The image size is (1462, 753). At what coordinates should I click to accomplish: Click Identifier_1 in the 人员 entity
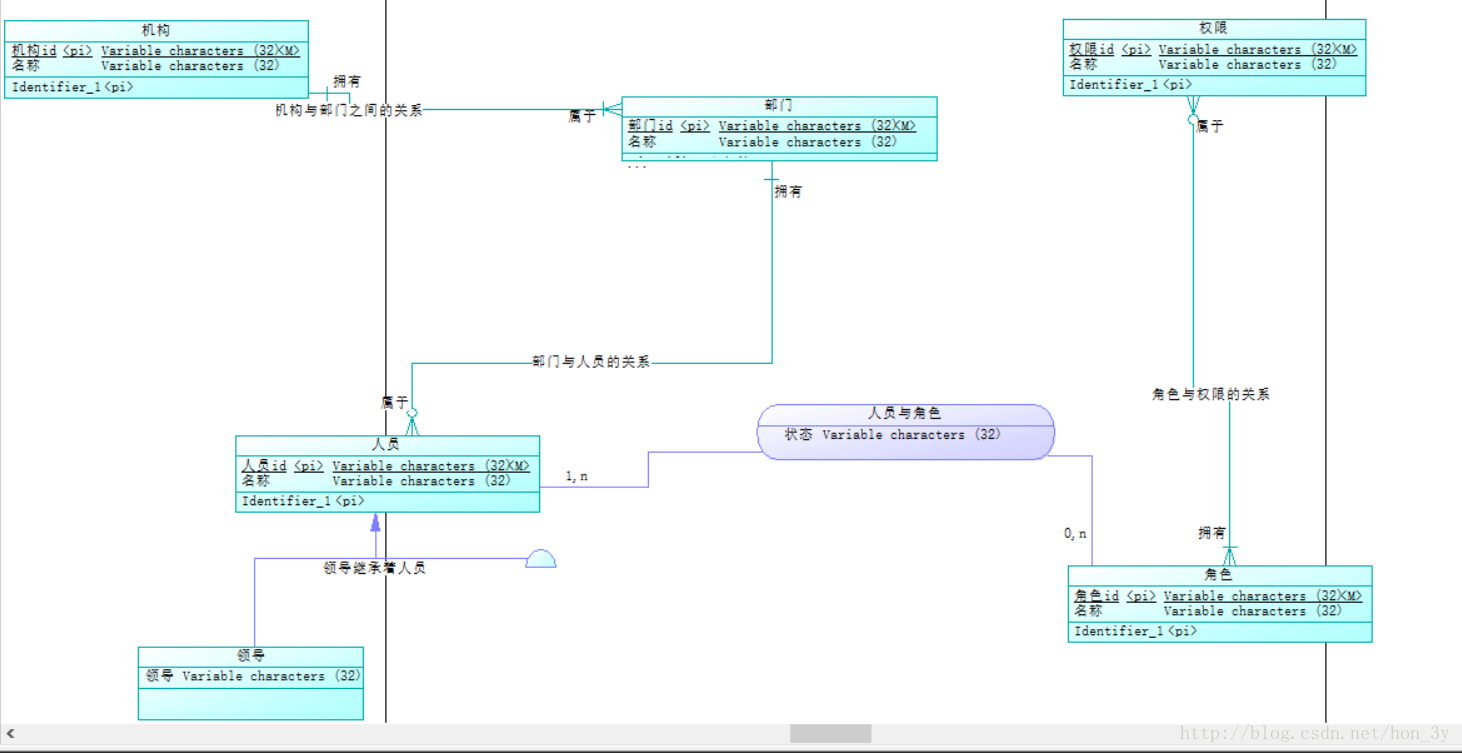303,501
